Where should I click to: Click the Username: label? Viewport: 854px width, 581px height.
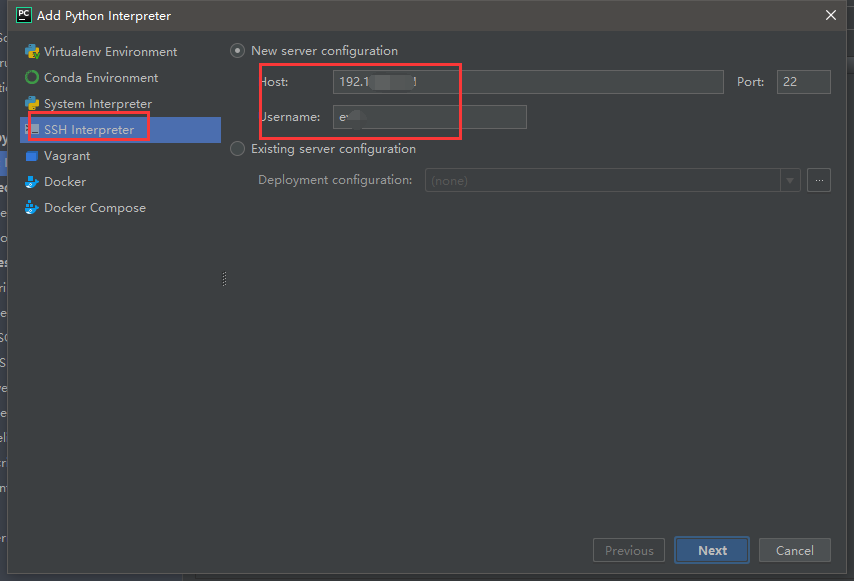[290, 117]
